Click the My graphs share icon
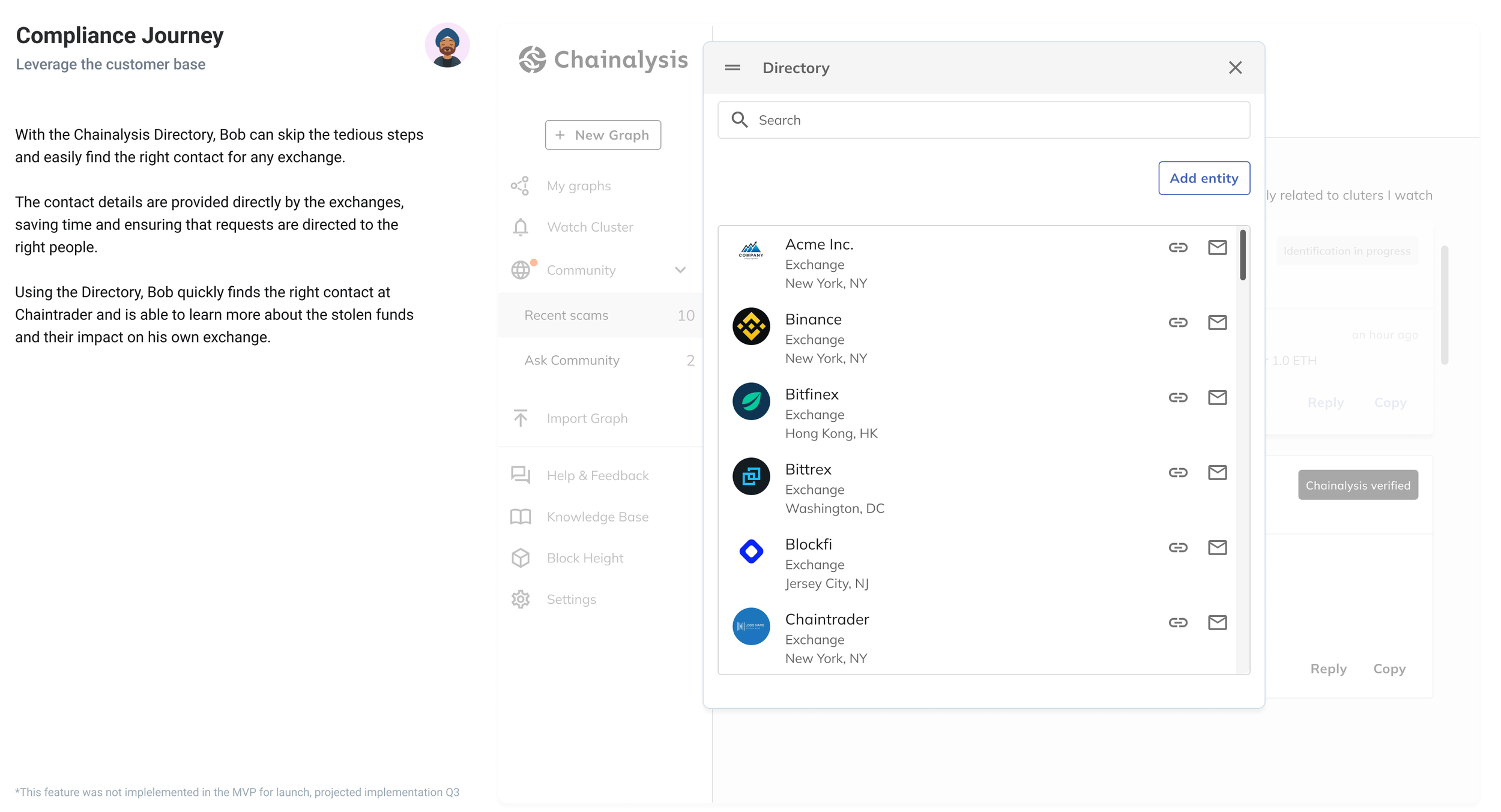The width and height of the screenshot is (1501, 812). 520,186
